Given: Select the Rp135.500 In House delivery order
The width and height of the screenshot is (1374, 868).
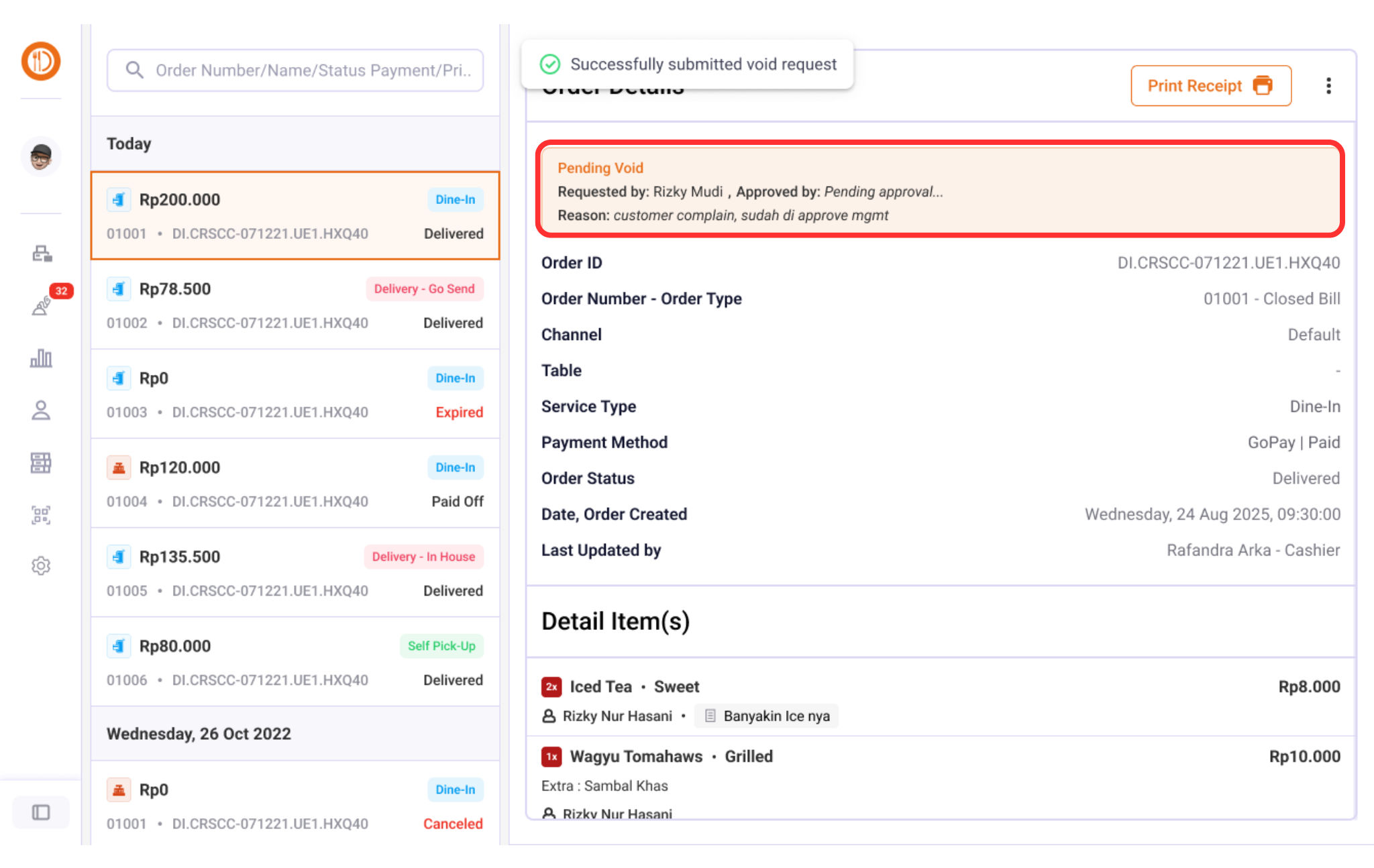Looking at the screenshot, I should pos(295,573).
